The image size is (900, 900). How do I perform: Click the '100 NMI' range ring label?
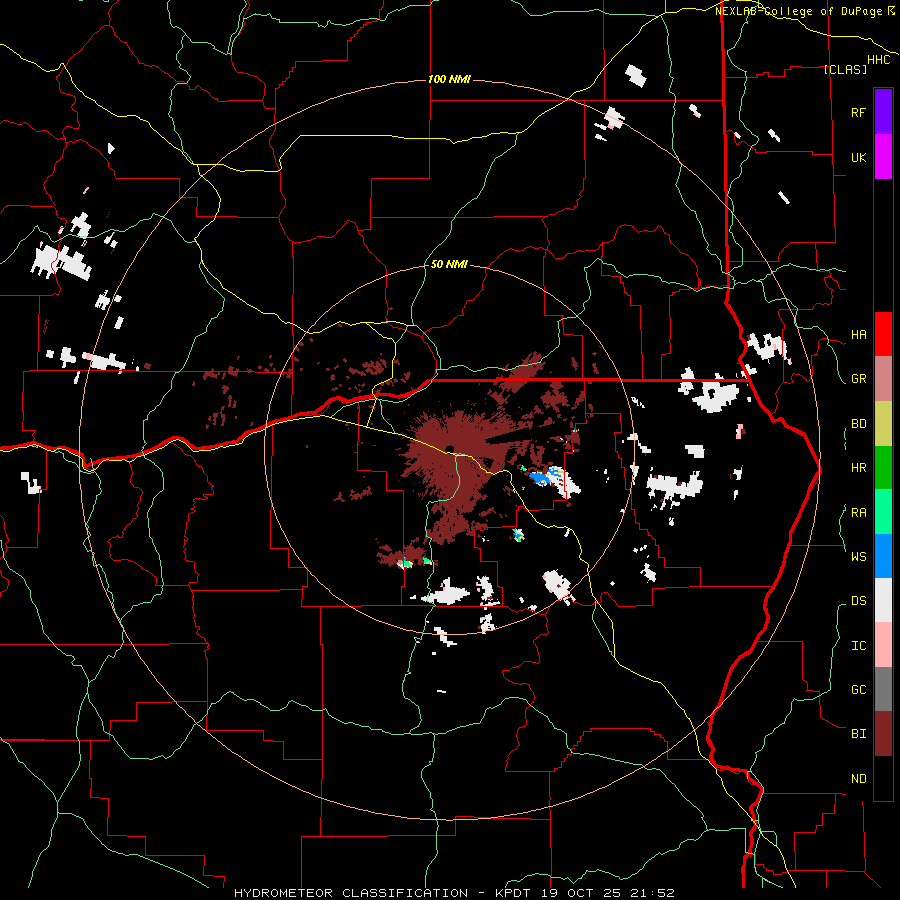tap(449, 79)
